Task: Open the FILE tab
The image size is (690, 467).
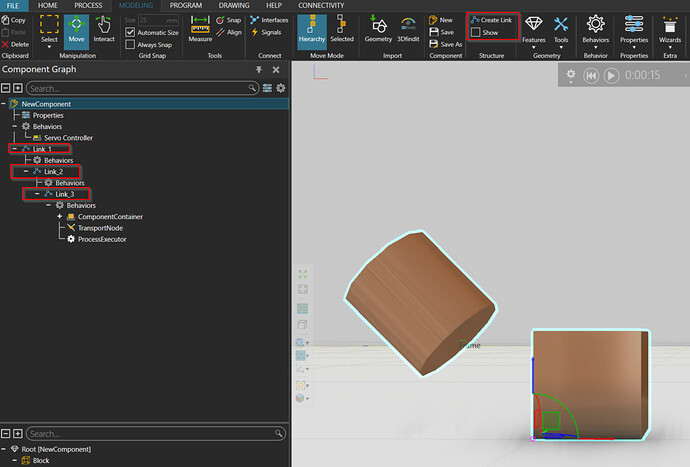Action: 13,6
